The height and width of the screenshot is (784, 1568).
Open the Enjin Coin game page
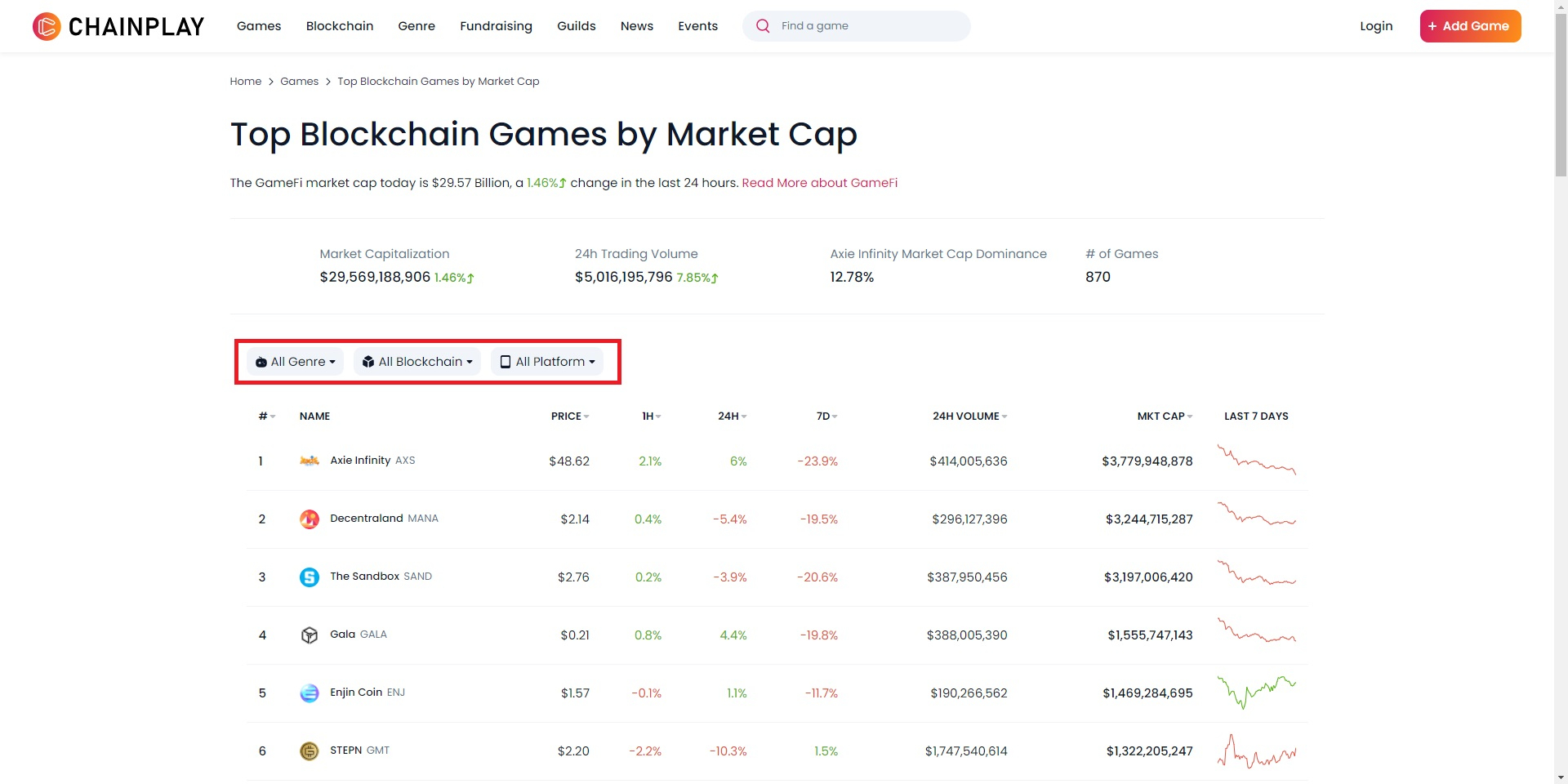pyautogui.click(x=356, y=693)
